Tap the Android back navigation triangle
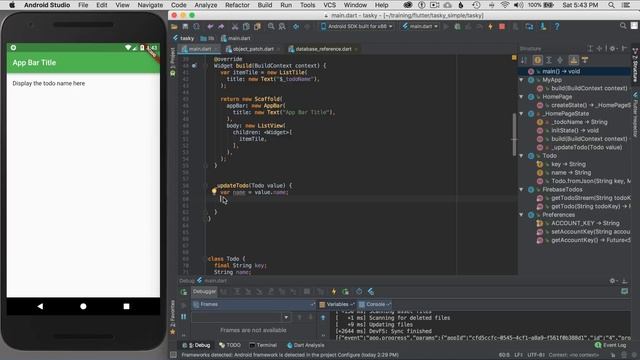The image size is (640, 360). (40, 306)
